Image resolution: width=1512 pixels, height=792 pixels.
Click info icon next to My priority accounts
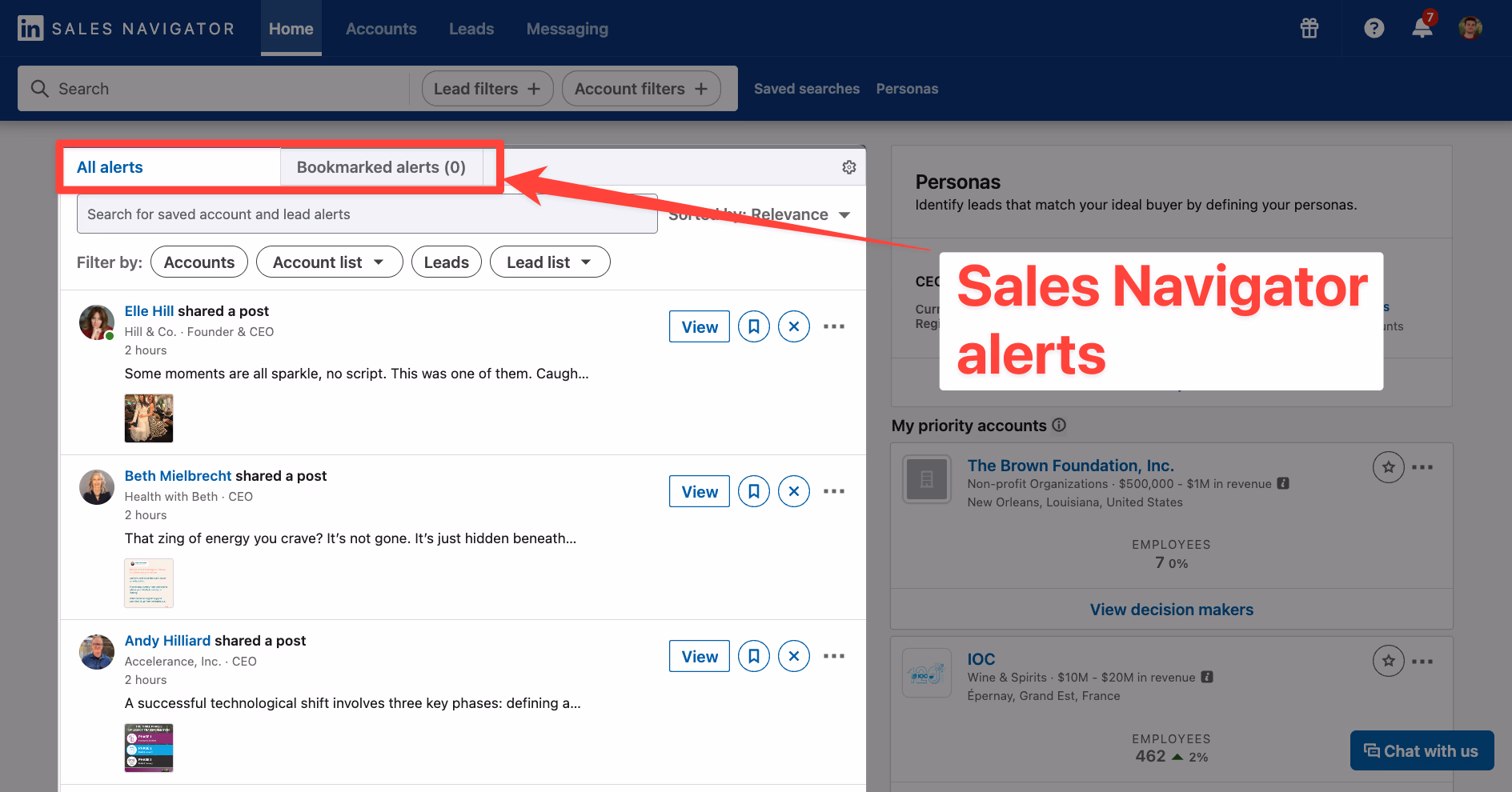(x=1059, y=425)
